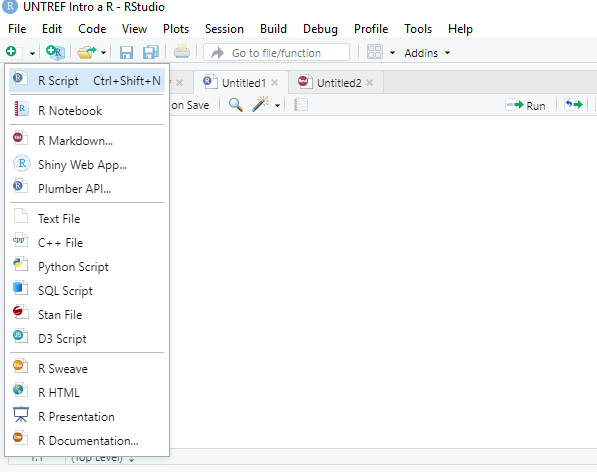Choose R Presentation option
The width and height of the screenshot is (597, 472).
click(x=87, y=416)
